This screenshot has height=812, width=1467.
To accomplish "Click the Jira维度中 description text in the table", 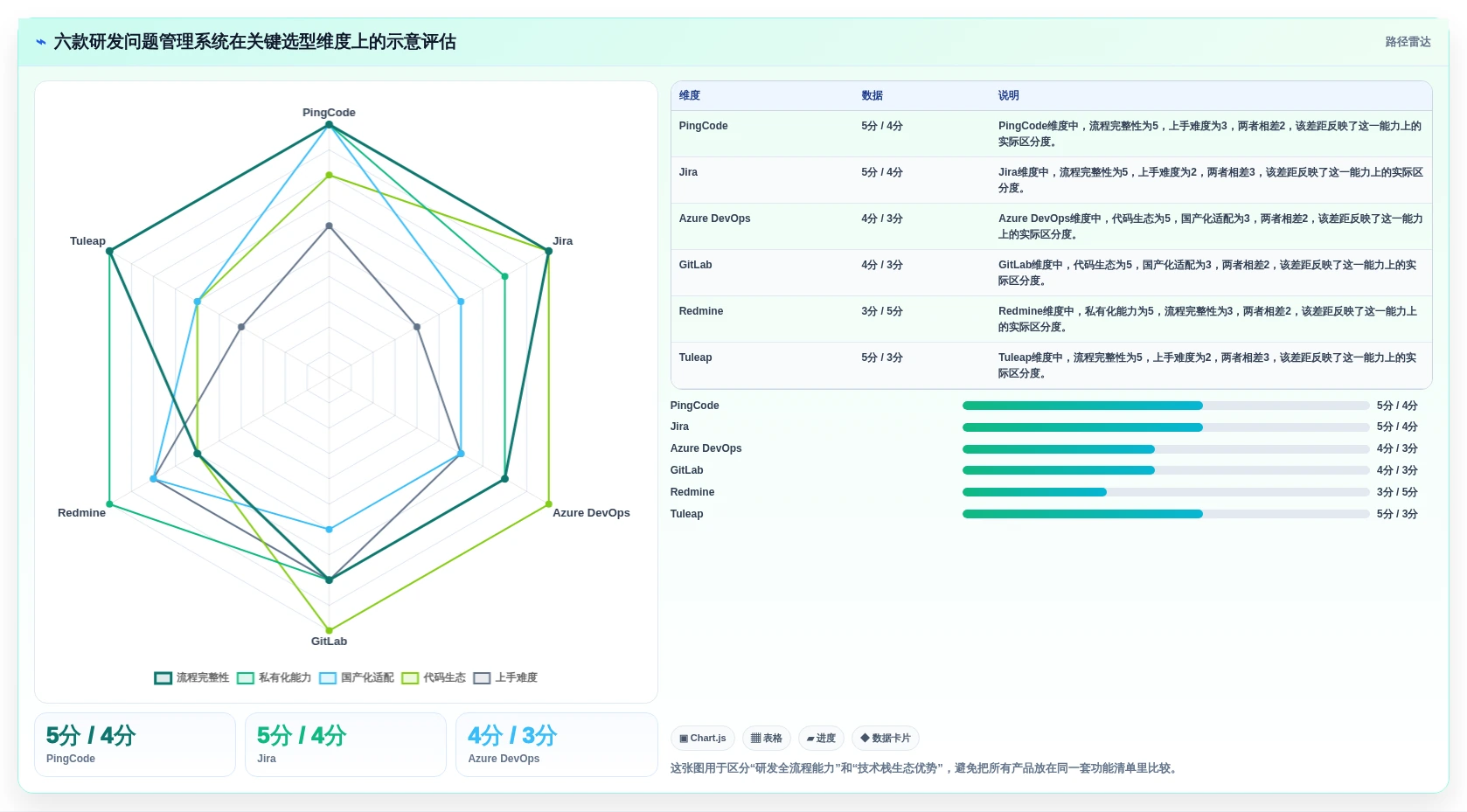I will click(1211, 180).
